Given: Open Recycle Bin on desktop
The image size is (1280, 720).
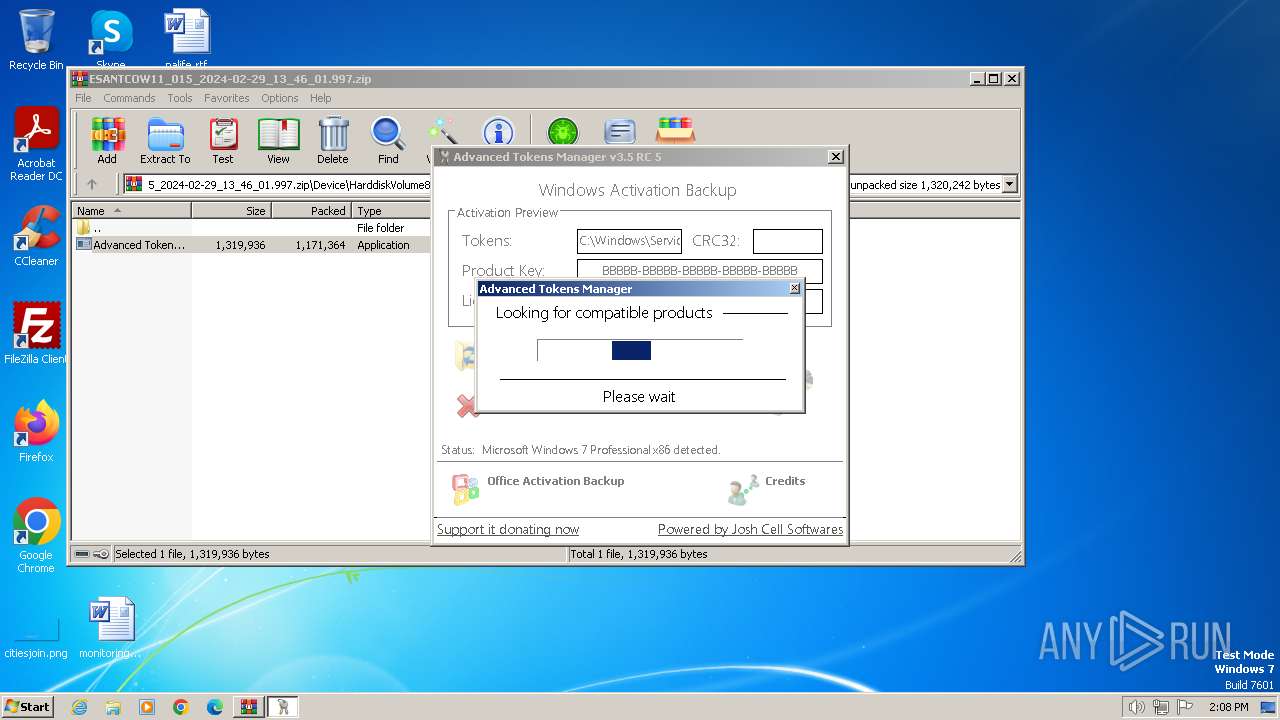Looking at the screenshot, I should 36,40.
